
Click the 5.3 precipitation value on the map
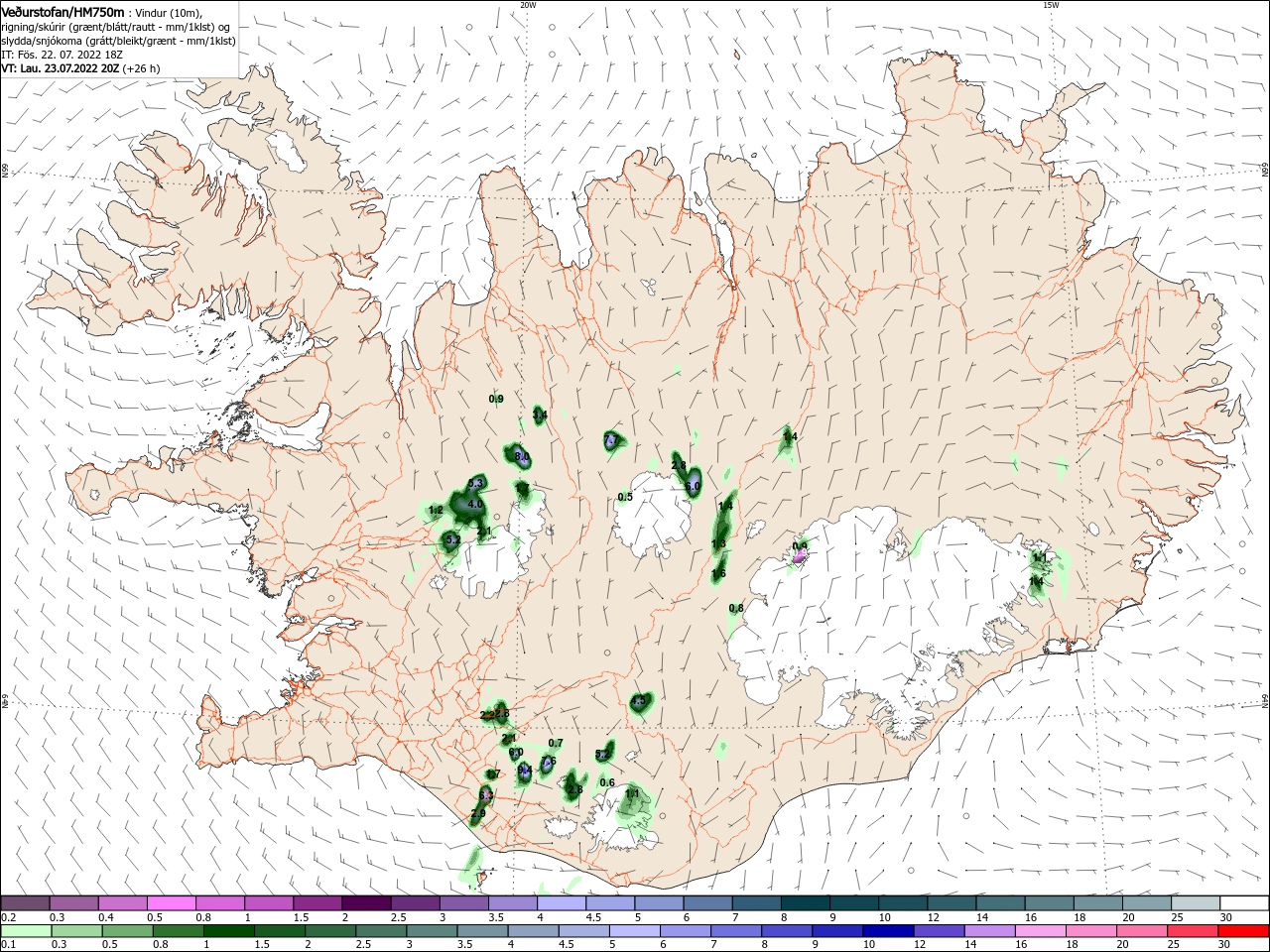475,483
